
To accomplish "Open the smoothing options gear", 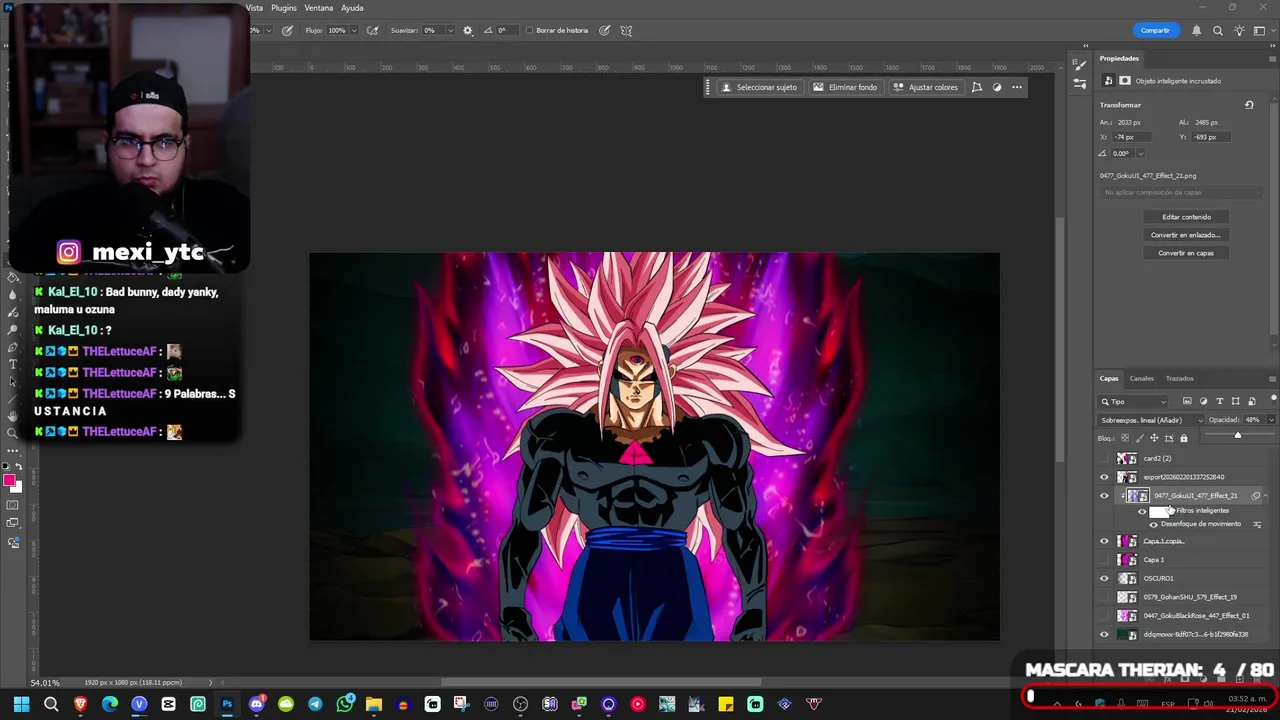I will 467,30.
